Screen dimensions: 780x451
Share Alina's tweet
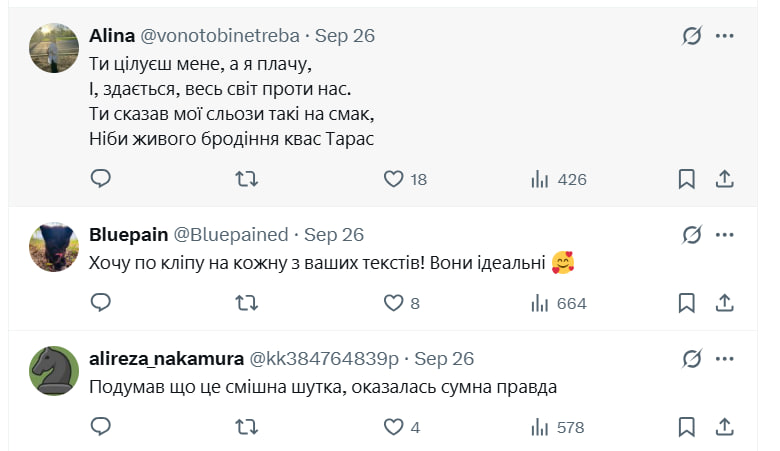click(726, 179)
